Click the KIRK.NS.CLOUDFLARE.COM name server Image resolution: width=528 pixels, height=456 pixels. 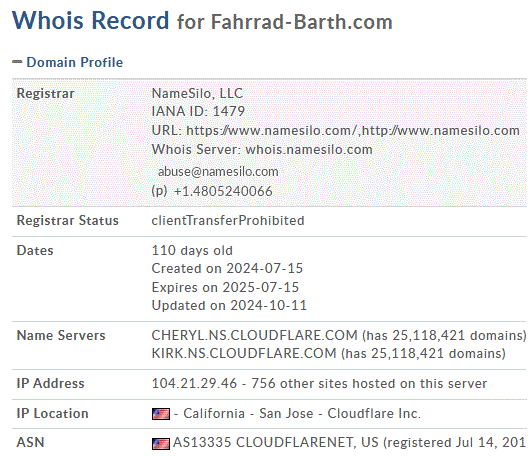pyautogui.click(x=244, y=354)
